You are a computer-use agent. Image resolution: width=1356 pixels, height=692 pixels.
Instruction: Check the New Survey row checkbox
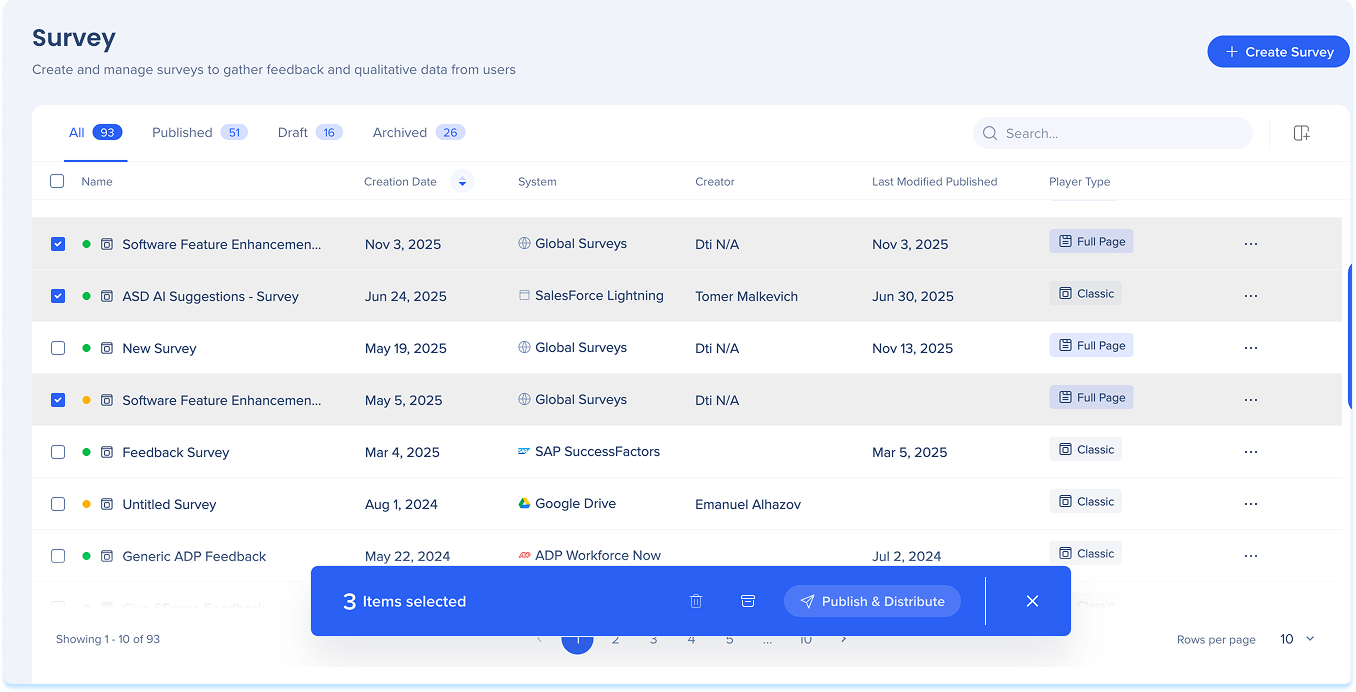(x=58, y=348)
